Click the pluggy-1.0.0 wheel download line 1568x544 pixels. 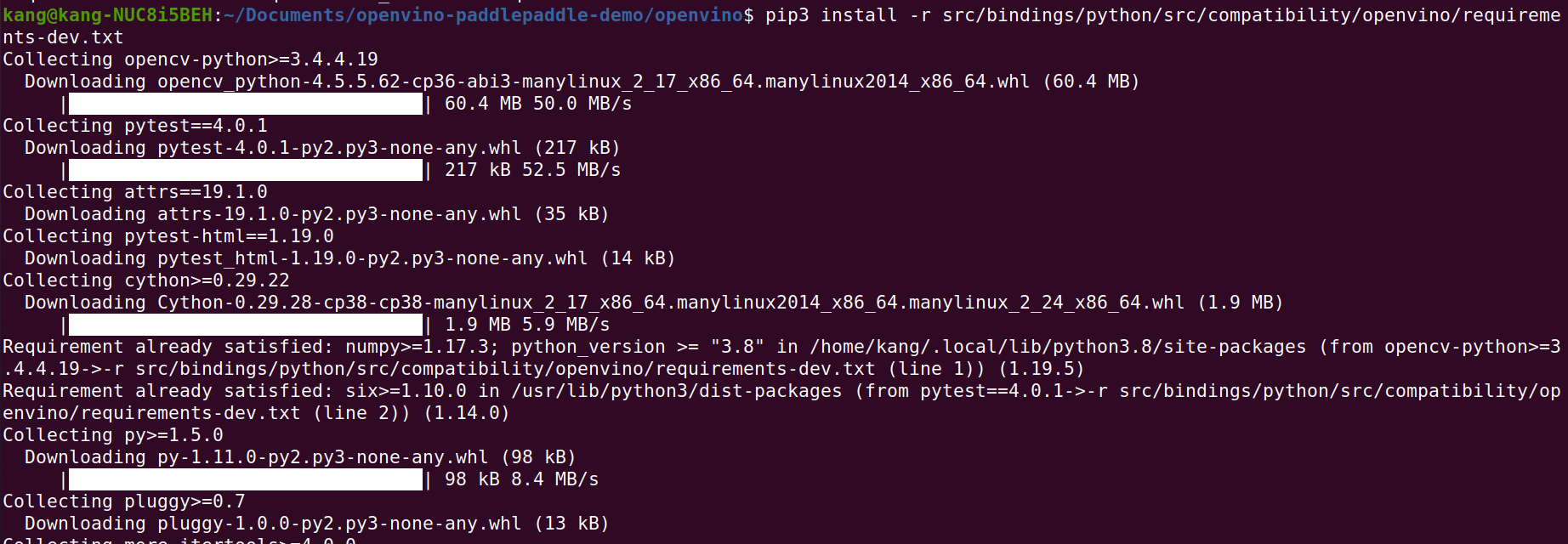(317, 524)
